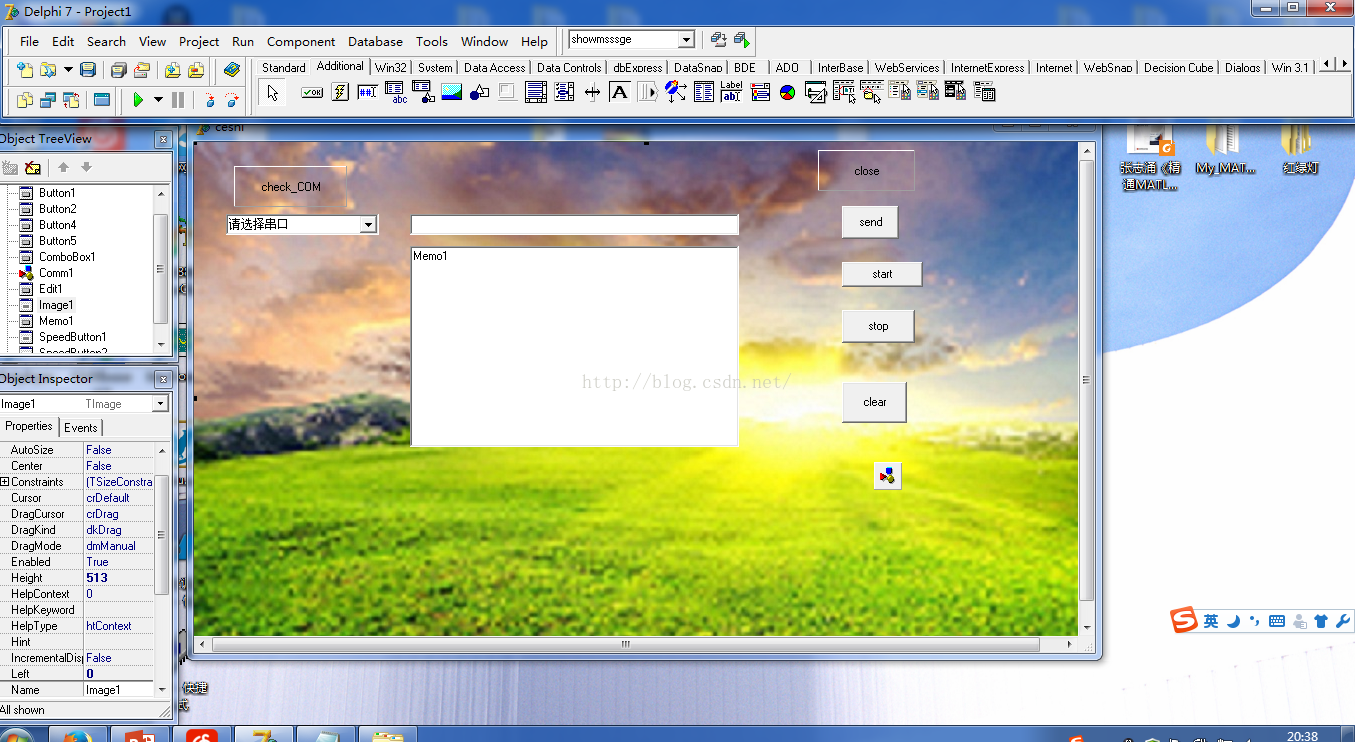Pick the StaticText component icon

pos(619,93)
